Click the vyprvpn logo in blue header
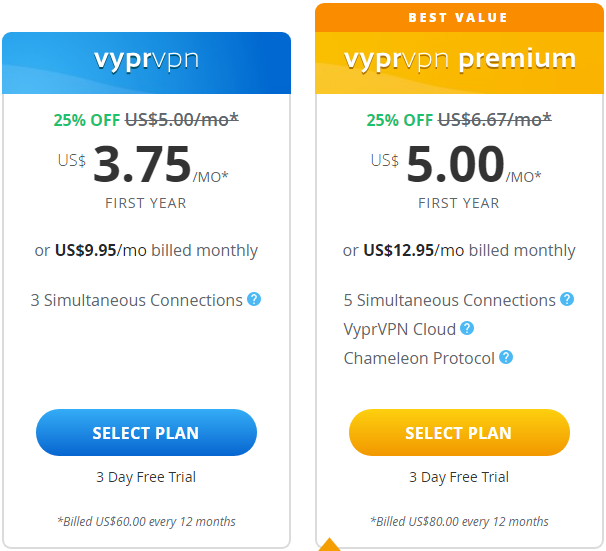Viewport: 606px width, 551px height. coord(146,60)
